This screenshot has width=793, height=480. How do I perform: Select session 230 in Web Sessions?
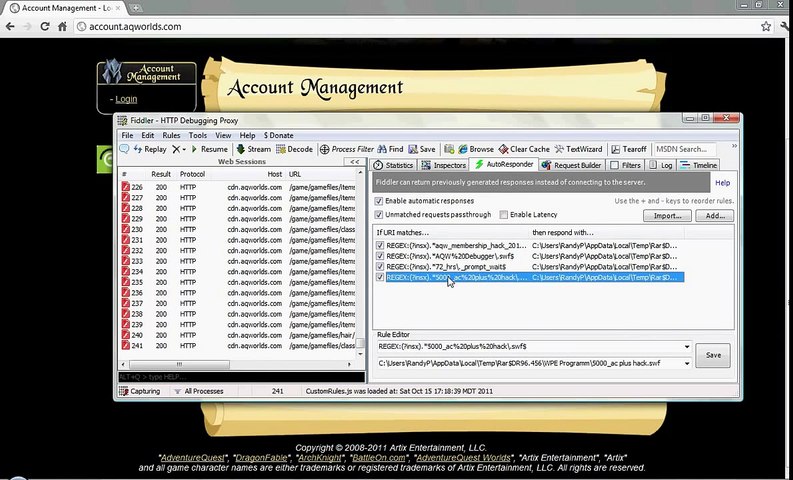(x=238, y=230)
